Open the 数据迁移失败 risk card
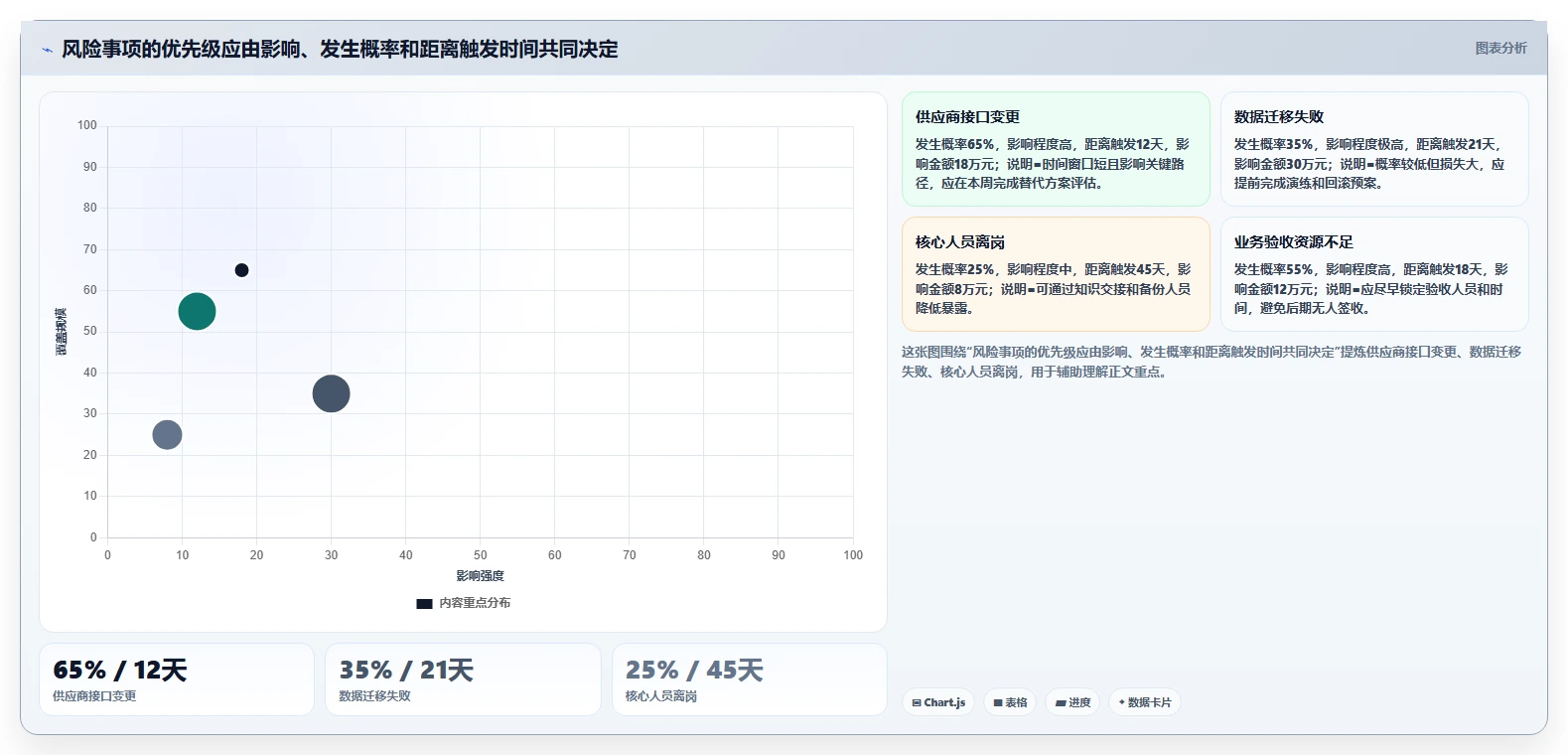 click(1374, 149)
